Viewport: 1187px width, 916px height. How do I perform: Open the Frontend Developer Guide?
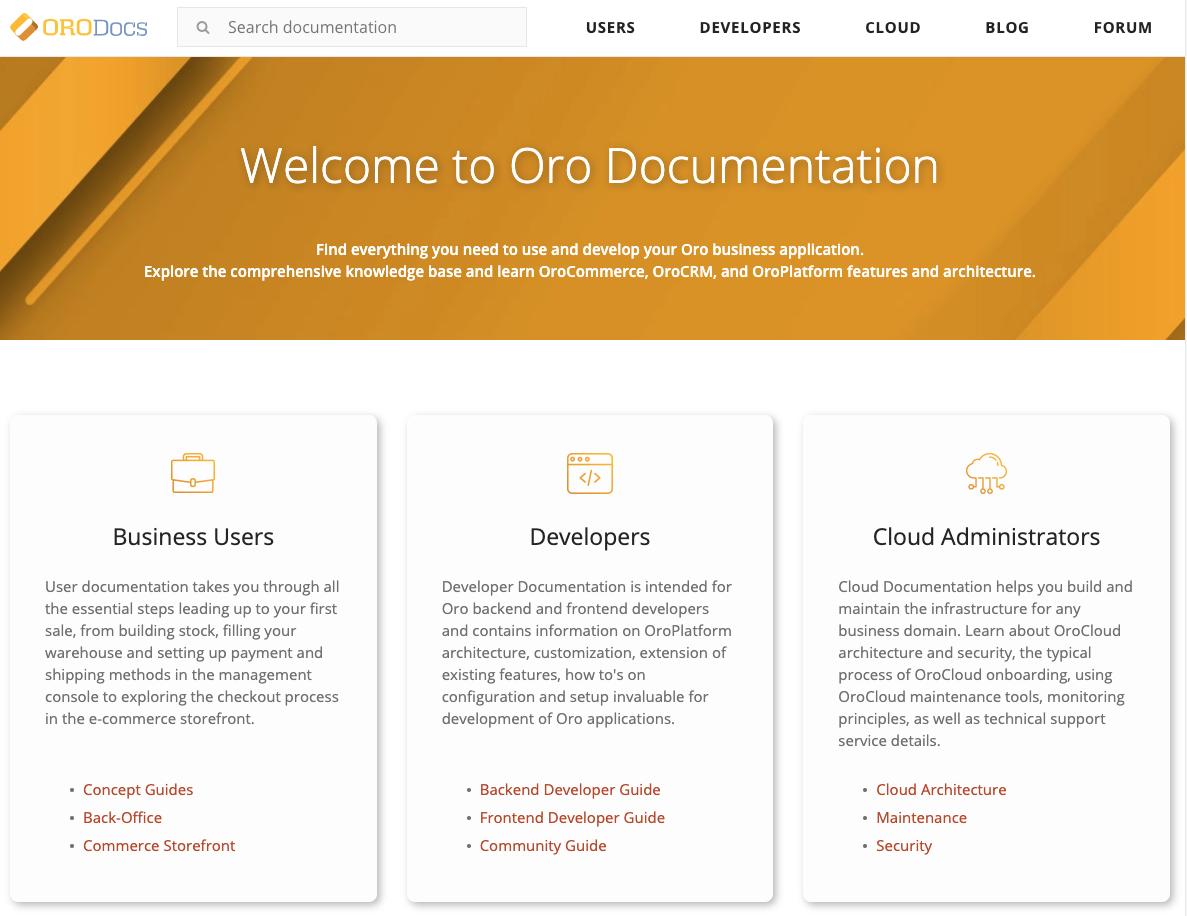572,818
